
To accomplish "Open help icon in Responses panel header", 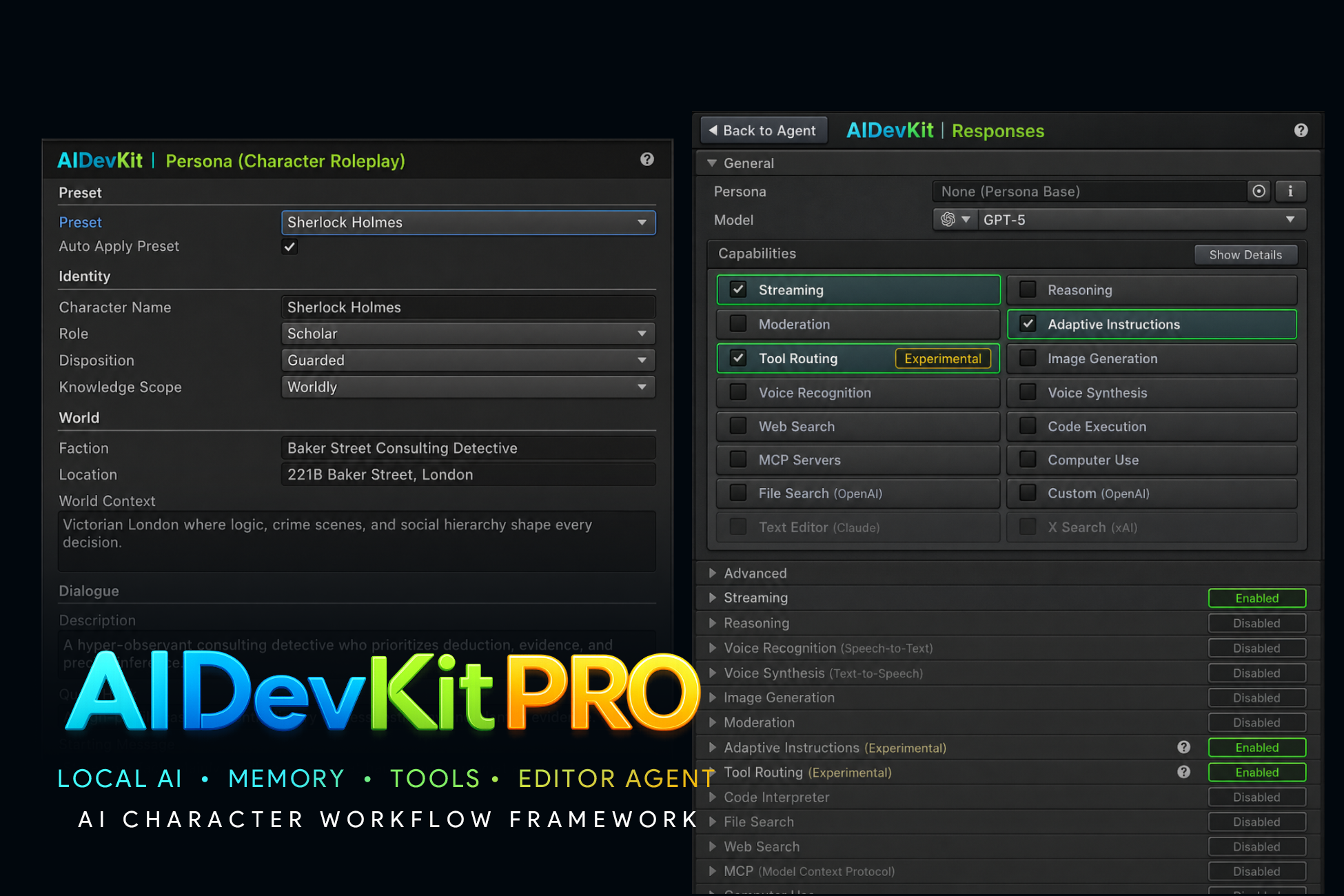I will (x=1301, y=130).
